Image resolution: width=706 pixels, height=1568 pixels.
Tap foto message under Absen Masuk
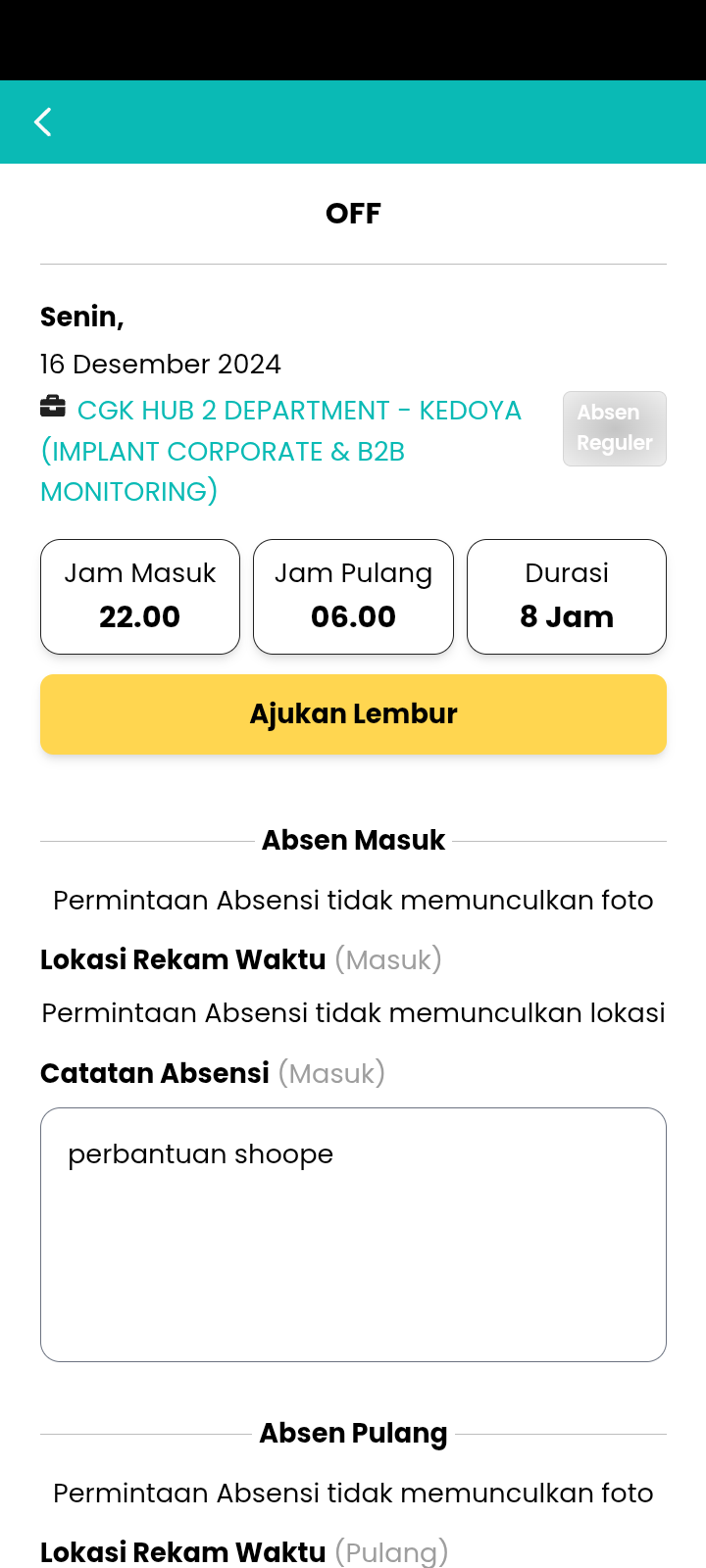pyautogui.click(x=353, y=901)
